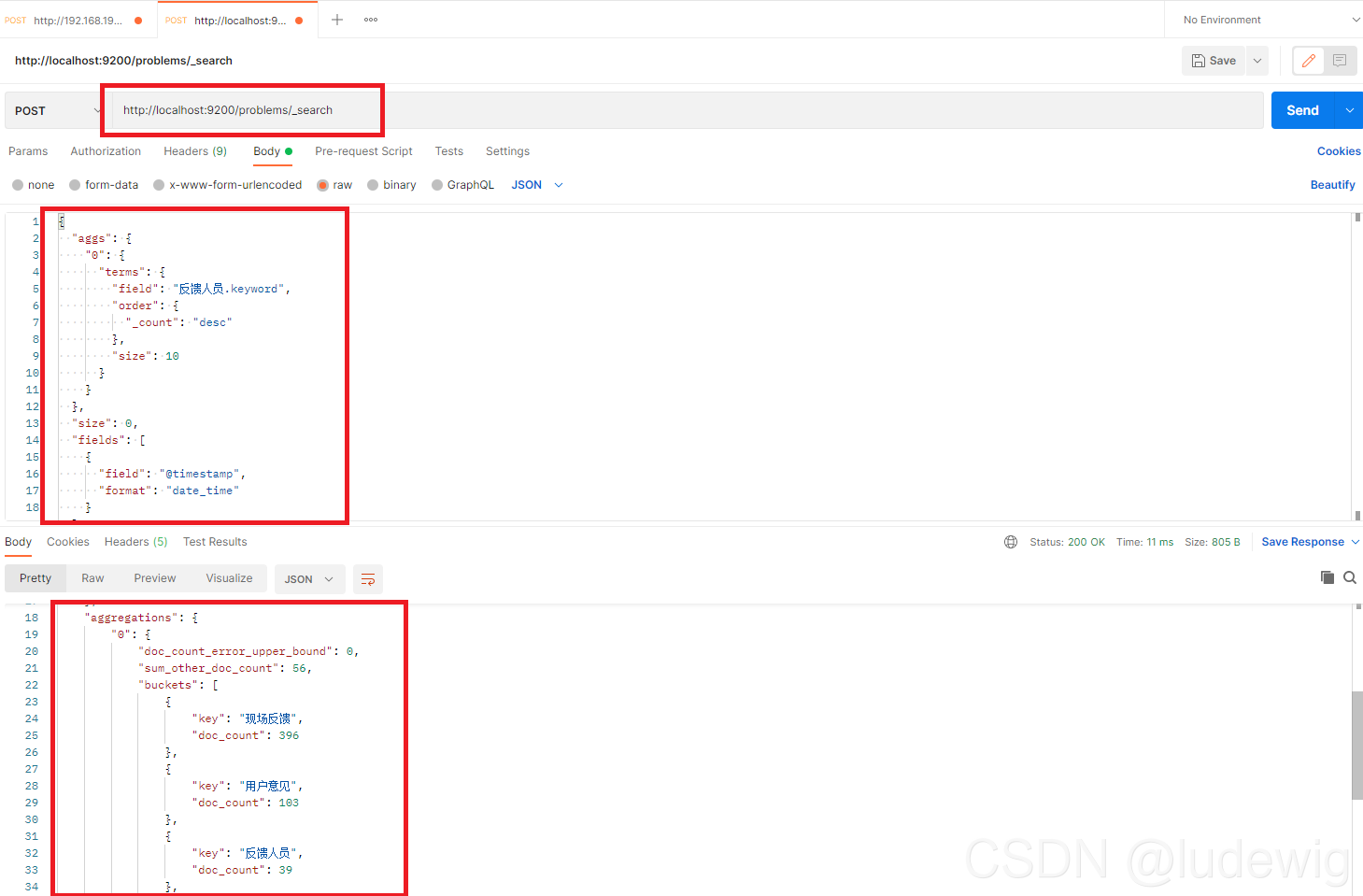Select the localhost:9200 request tab

pyautogui.click(x=237, y=20)
